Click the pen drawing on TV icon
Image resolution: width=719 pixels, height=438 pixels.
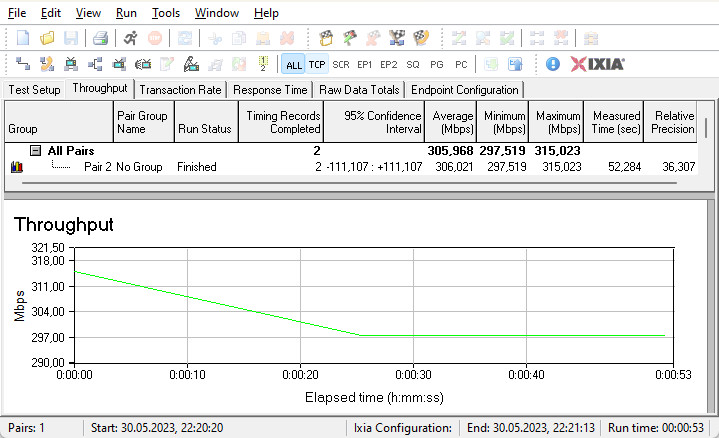tap(191, 64)
